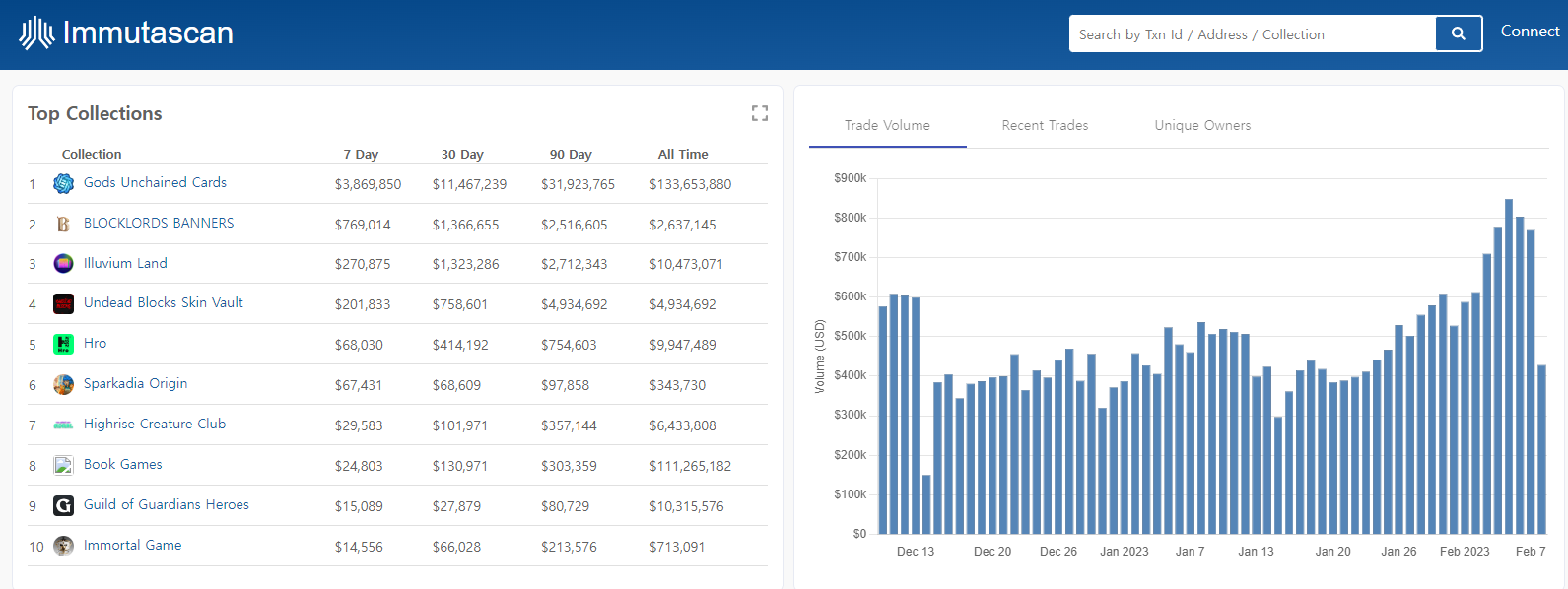The height and width of the screenshot is (589, 1568).
Task: Click the Undead Blocks Skin Vault icon
Action: click(64, 304)
